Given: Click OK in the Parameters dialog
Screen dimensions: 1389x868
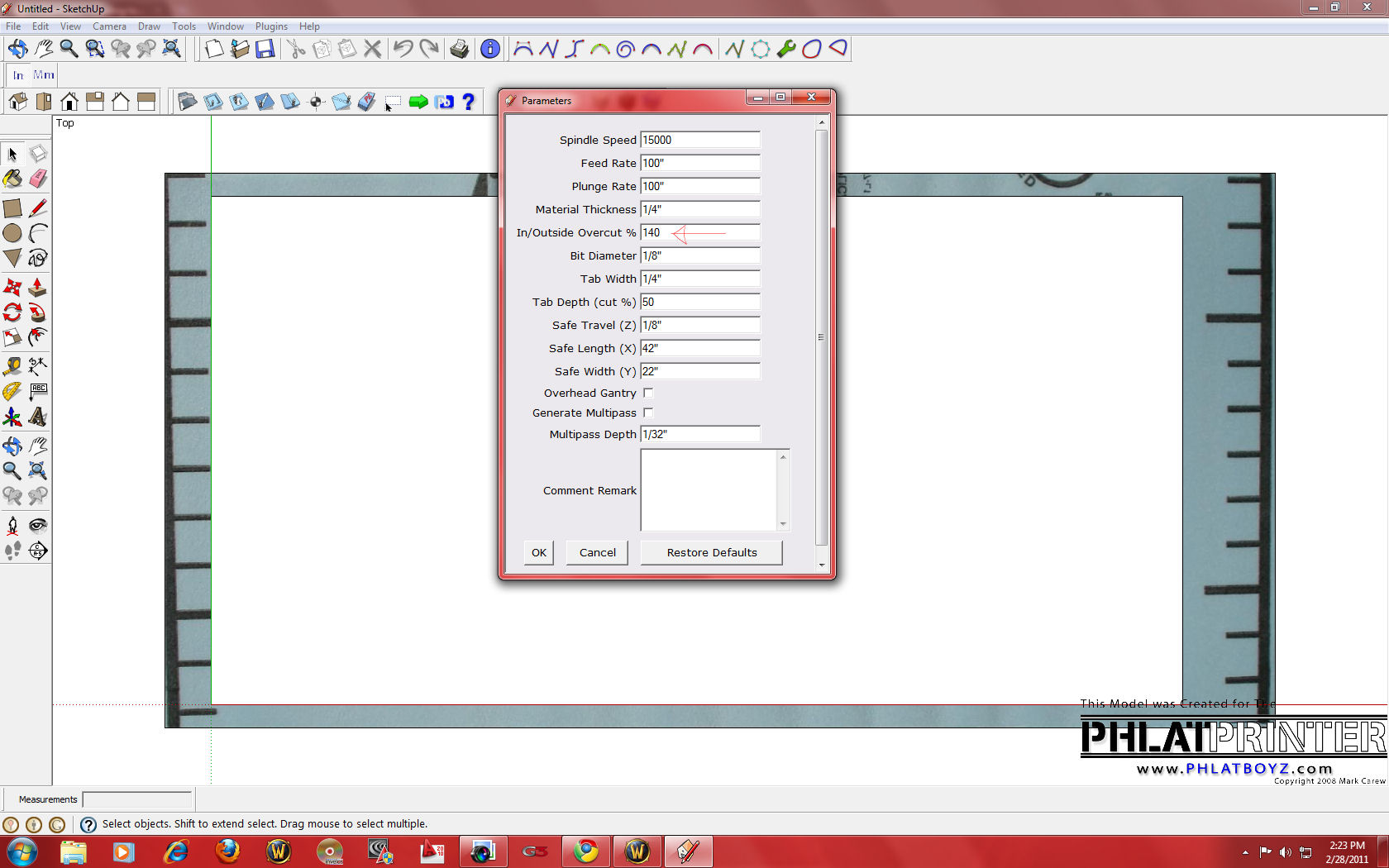Looking at the screenshot, I should [x=539, y=553].
